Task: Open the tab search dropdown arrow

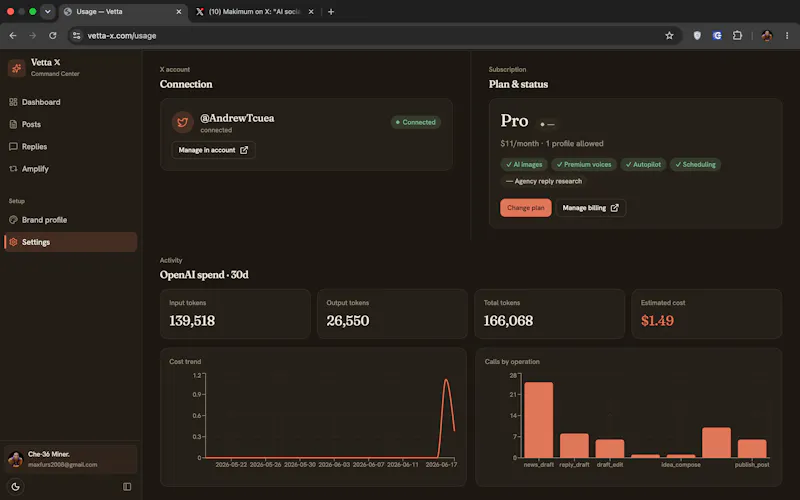Action: pyautogui.click(x=47, y=11)
